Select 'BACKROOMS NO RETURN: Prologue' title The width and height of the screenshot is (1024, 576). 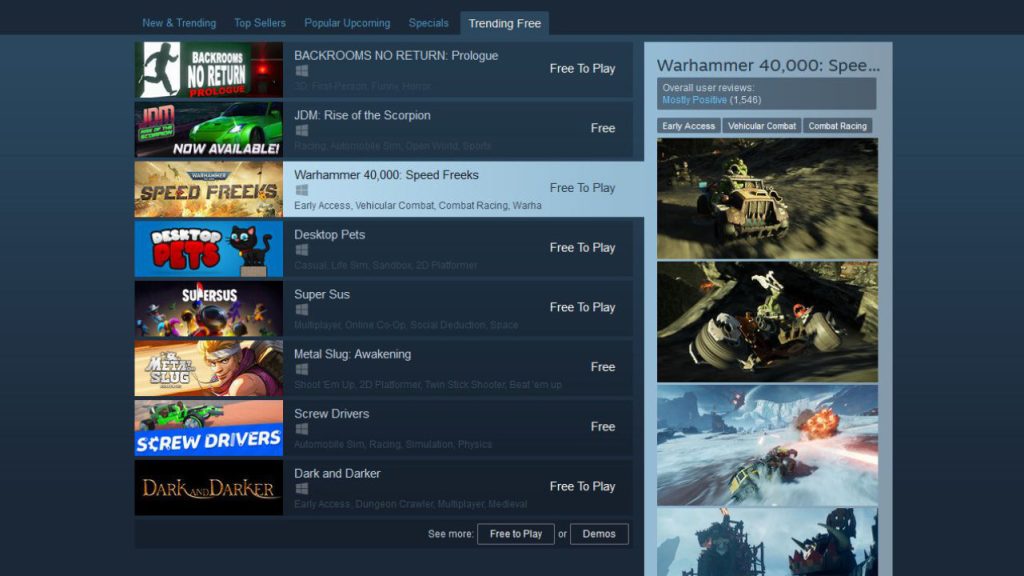click(396, 56)
